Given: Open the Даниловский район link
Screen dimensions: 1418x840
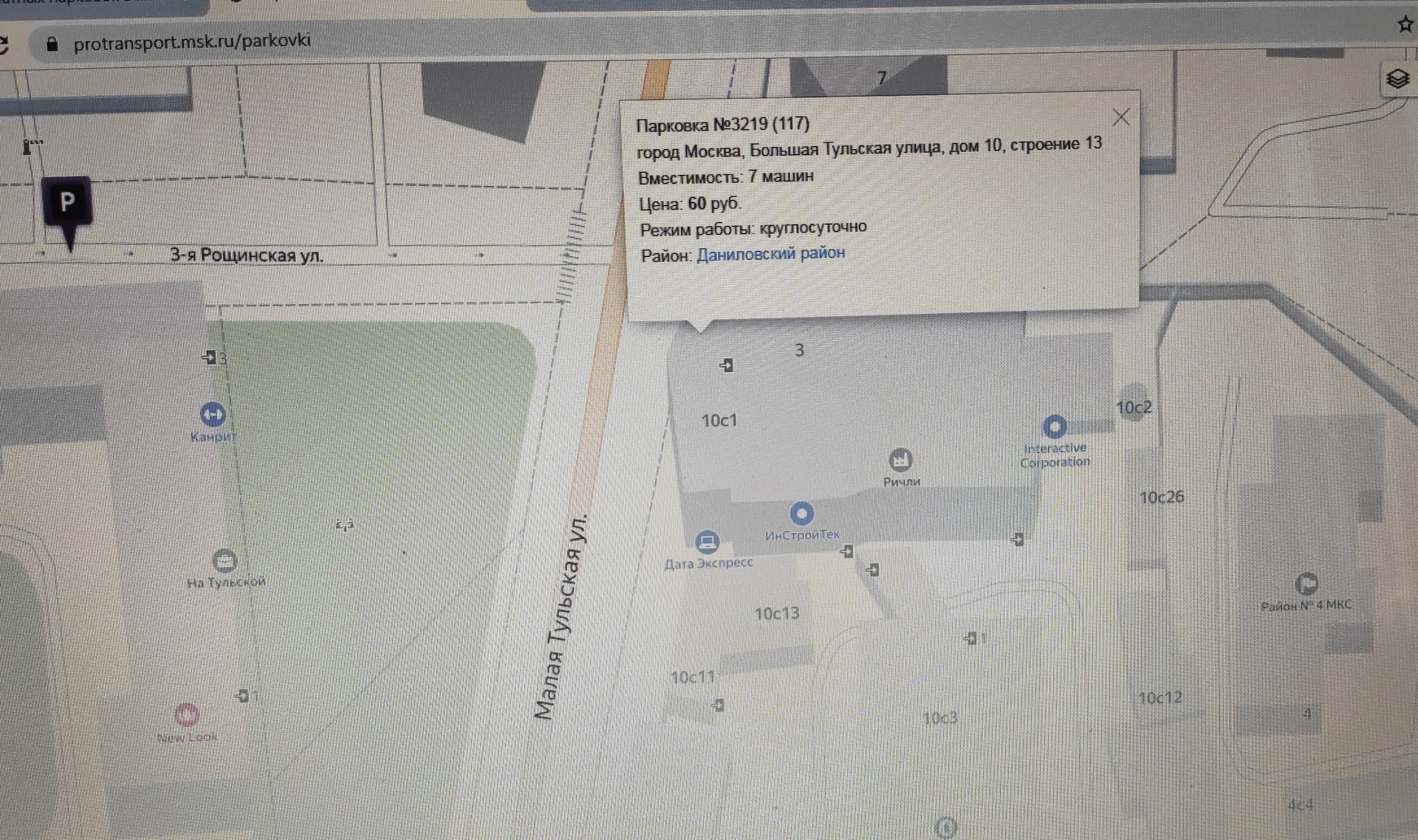Looking at the screenshot, I should 770,253.
